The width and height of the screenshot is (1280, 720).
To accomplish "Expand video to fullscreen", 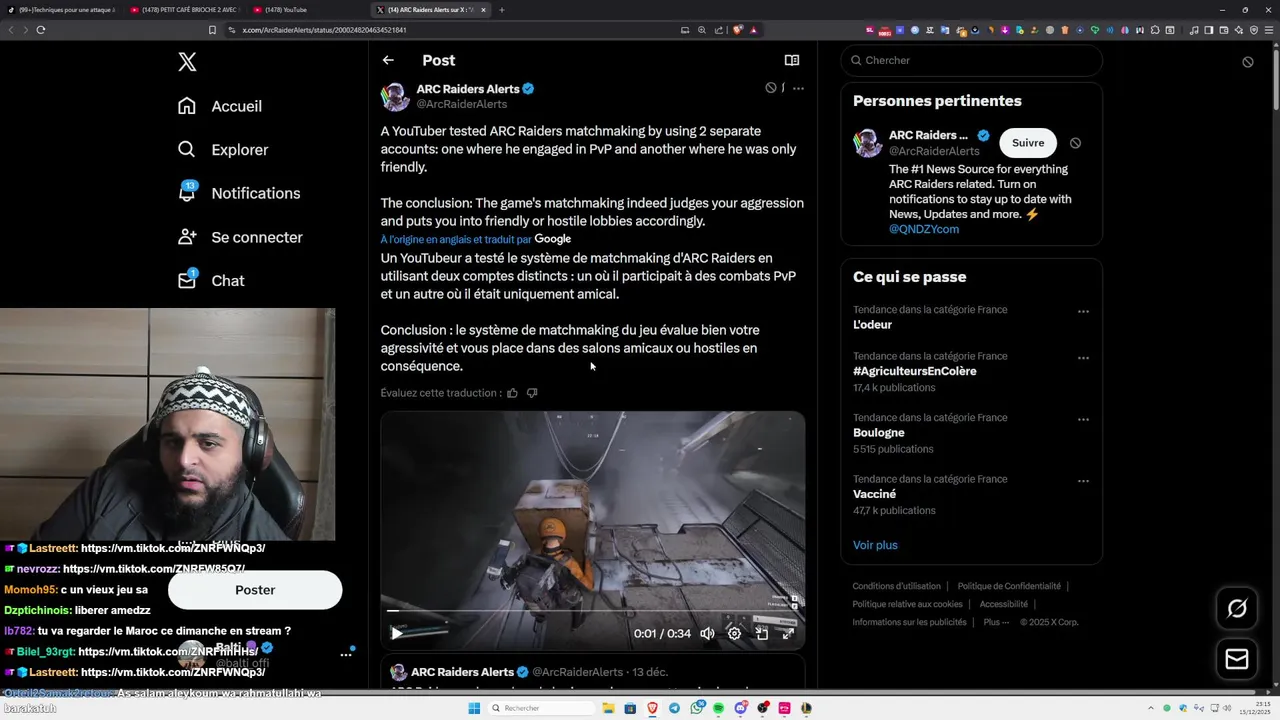I will [x=788, y=633].
